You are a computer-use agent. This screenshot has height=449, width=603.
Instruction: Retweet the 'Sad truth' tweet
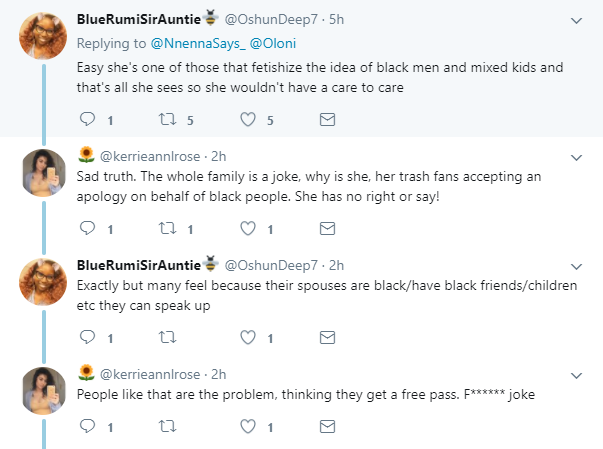[x=168, y=228]
